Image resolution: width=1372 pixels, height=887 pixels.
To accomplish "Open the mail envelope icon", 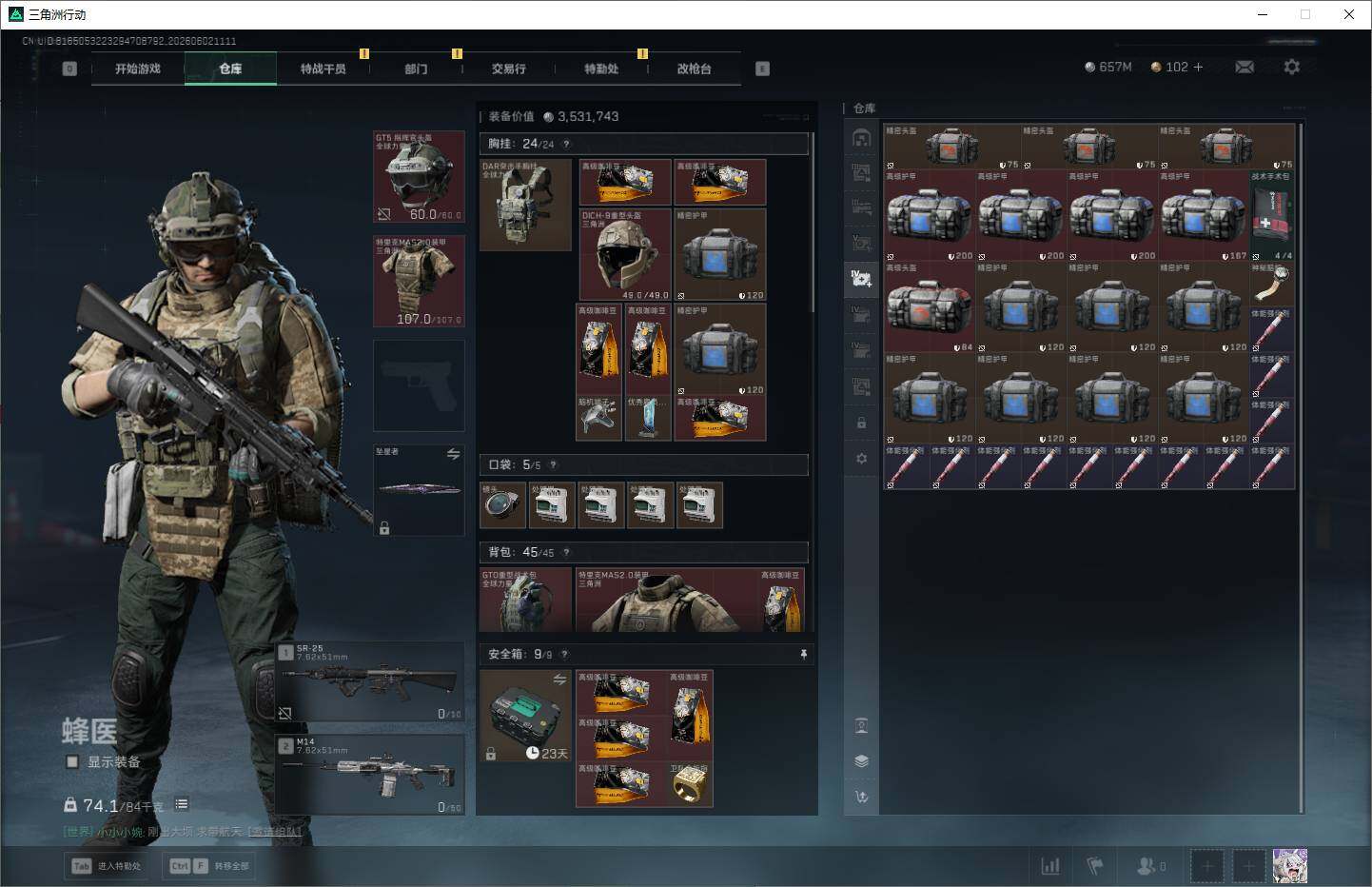I will [x=1245, y=67].
